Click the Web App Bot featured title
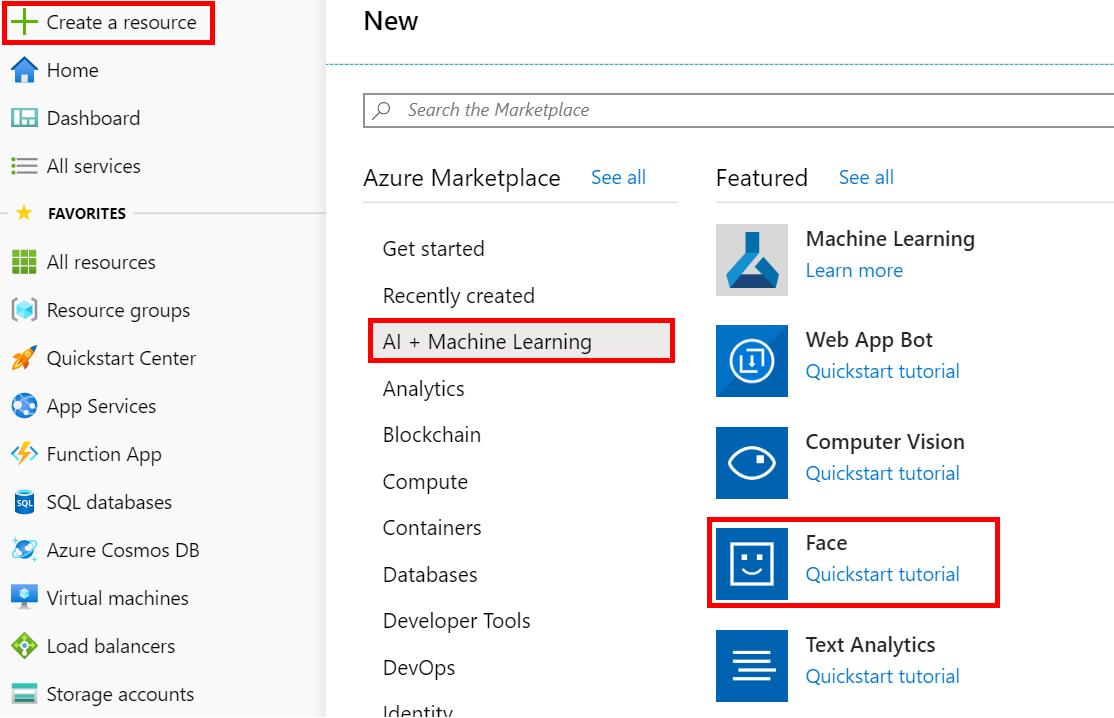This screenshot has width=1114, height=718. coord(869,340)
